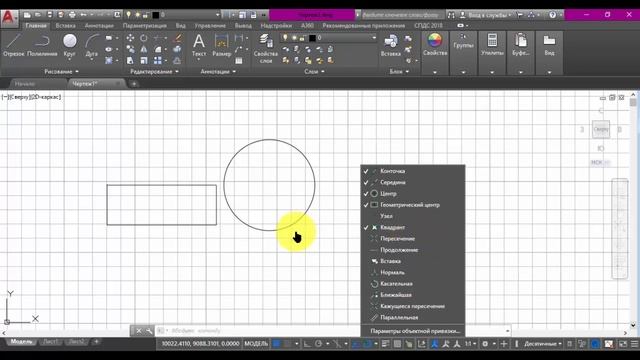Viewport: 640px width, 360px height.
Task: Toggle Касательная (Tangent) object snap
Action: (x=413, y=284)
